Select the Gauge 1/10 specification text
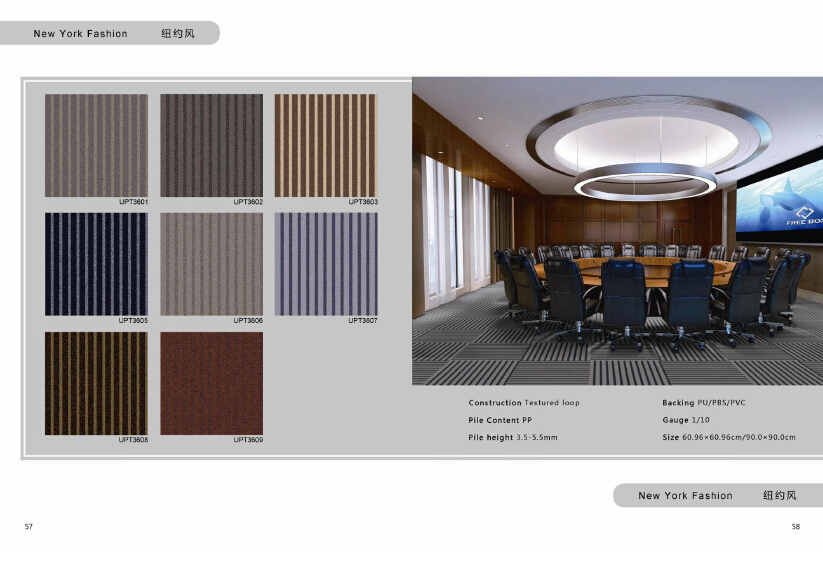The width and height of the screenshot is (823, 561). click(x=686, y=421)
